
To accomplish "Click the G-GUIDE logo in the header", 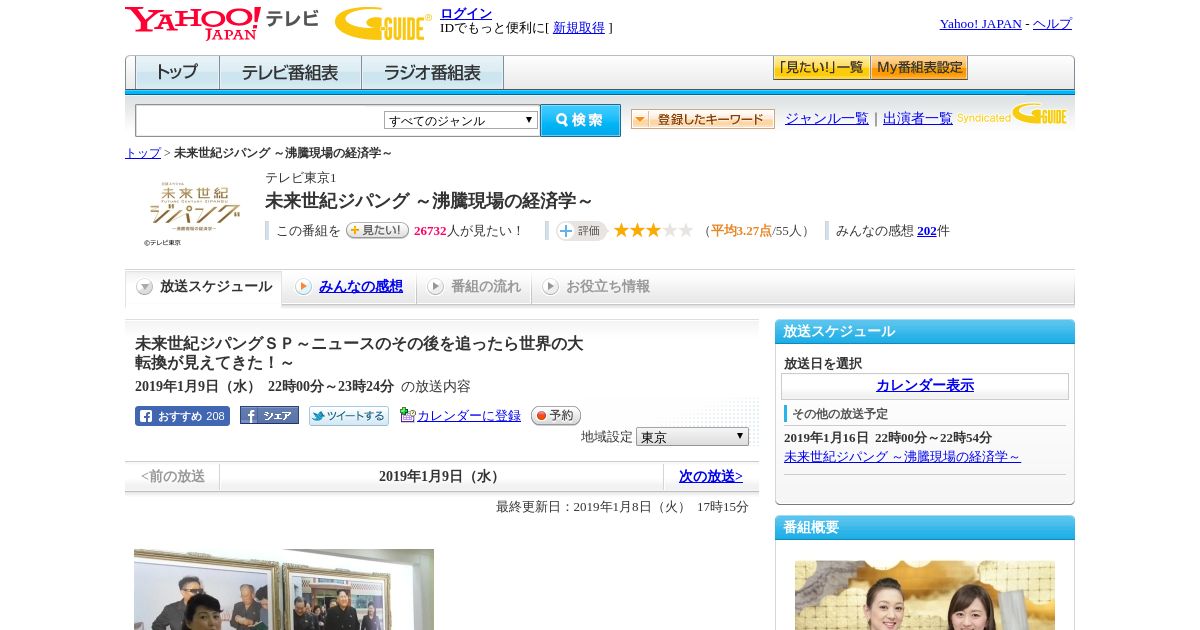I will pos(383,23).
